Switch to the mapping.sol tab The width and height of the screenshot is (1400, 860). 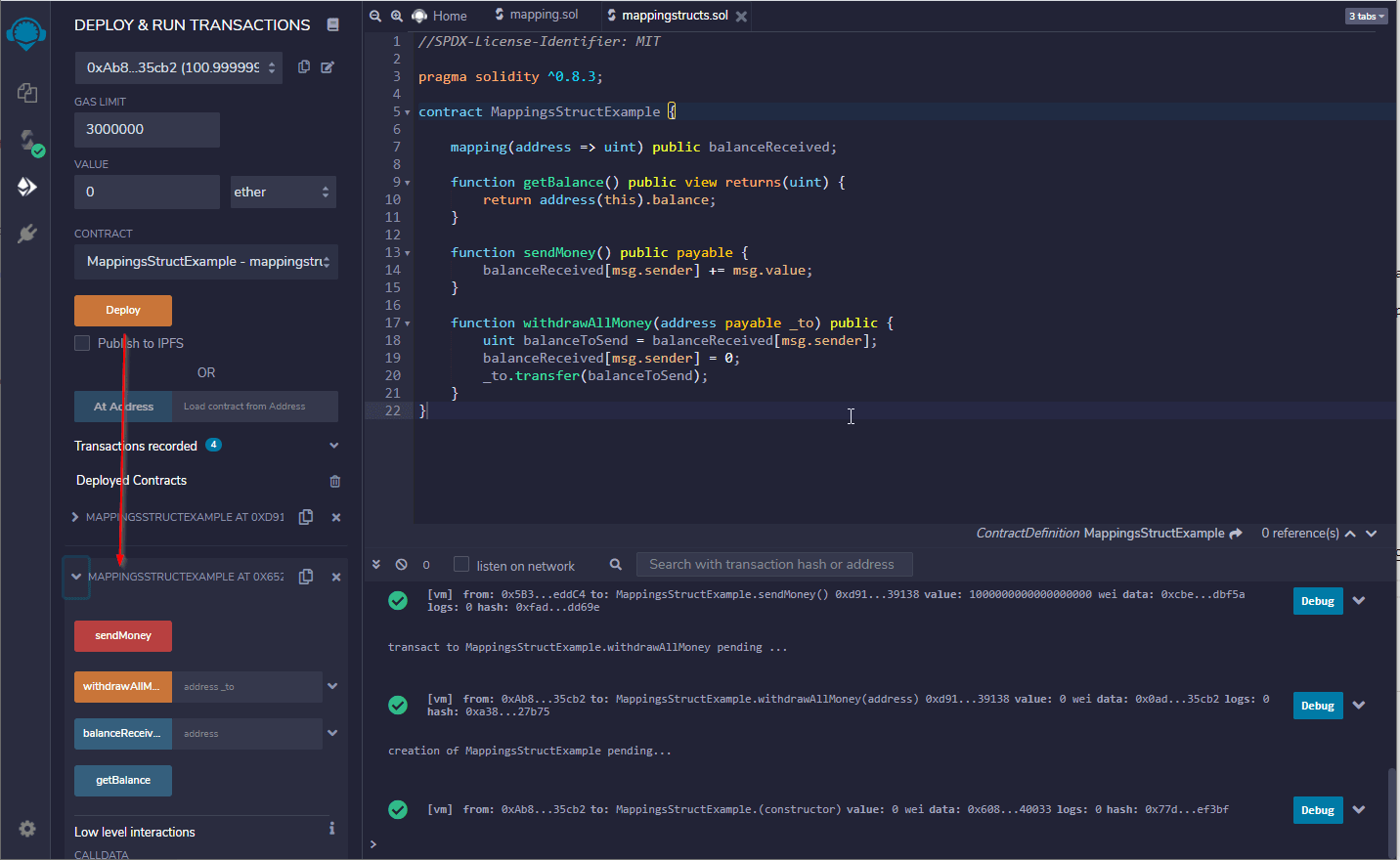point(537,15)
